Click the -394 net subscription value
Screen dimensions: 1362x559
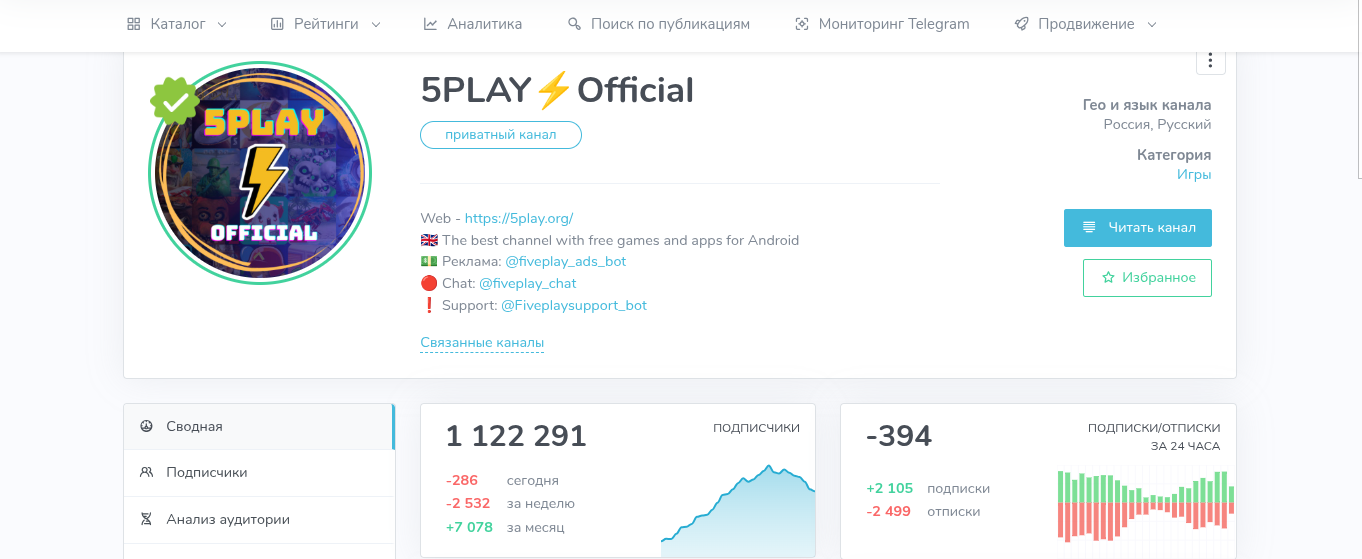click(899, 436)
